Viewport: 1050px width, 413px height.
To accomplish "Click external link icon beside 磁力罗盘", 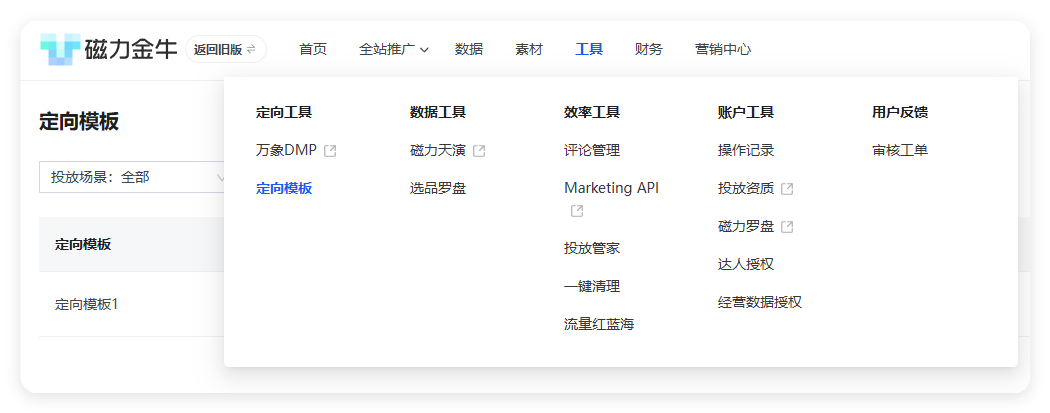I will [x=788, y=228].
